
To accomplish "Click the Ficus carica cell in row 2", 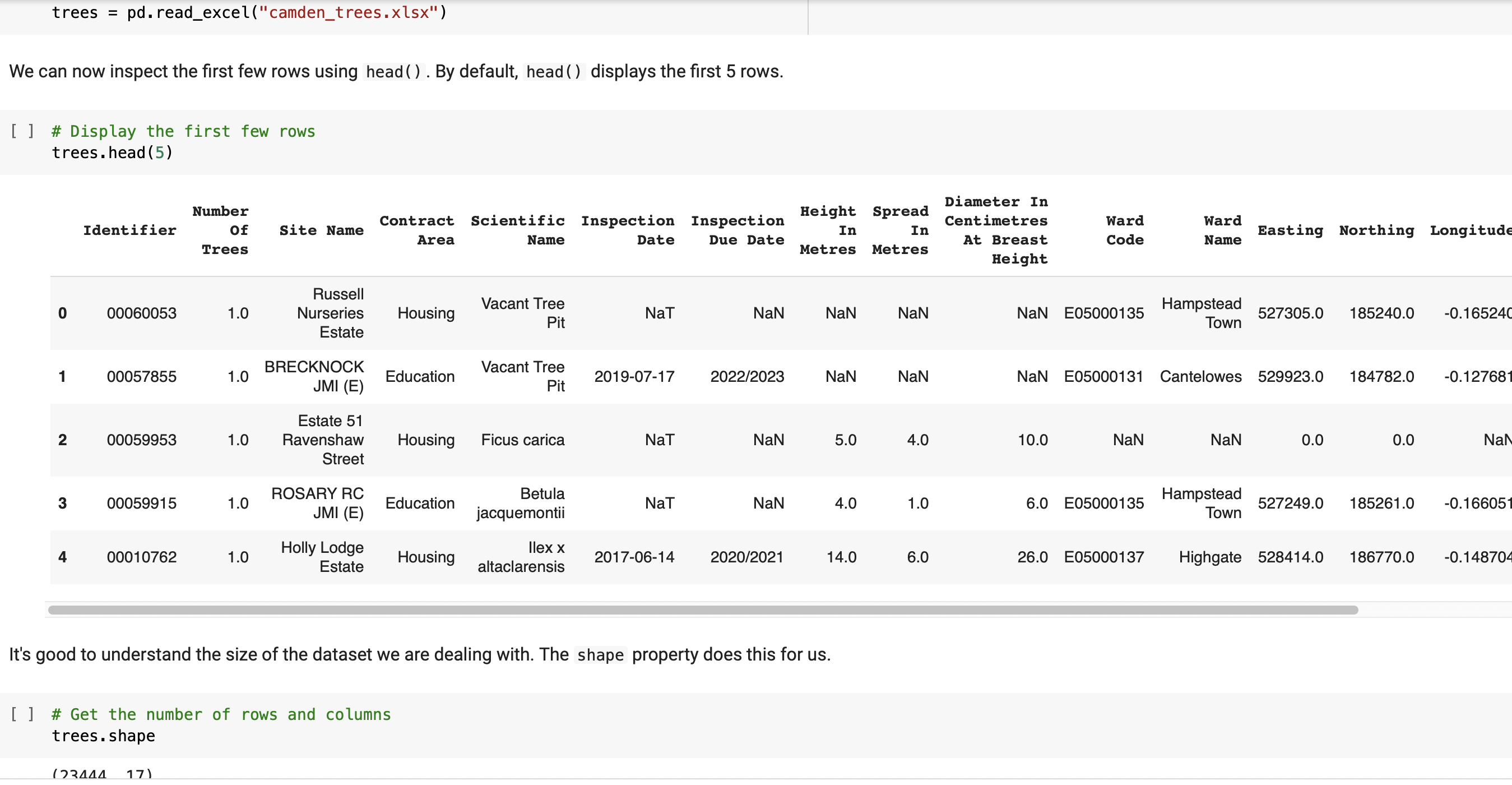I will [x=522, y=439].
